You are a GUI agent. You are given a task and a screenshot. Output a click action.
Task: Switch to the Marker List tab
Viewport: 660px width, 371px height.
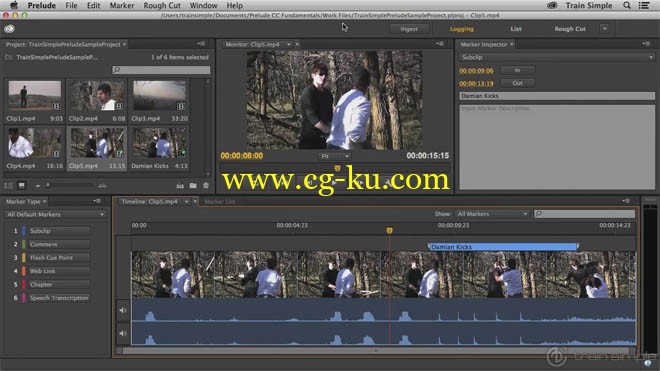pyautogui.click(x=220, y=202)
